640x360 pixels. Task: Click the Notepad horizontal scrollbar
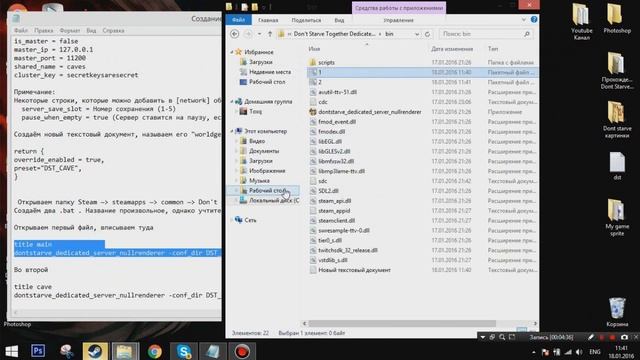pyautogui.click(x=118, y=313)
